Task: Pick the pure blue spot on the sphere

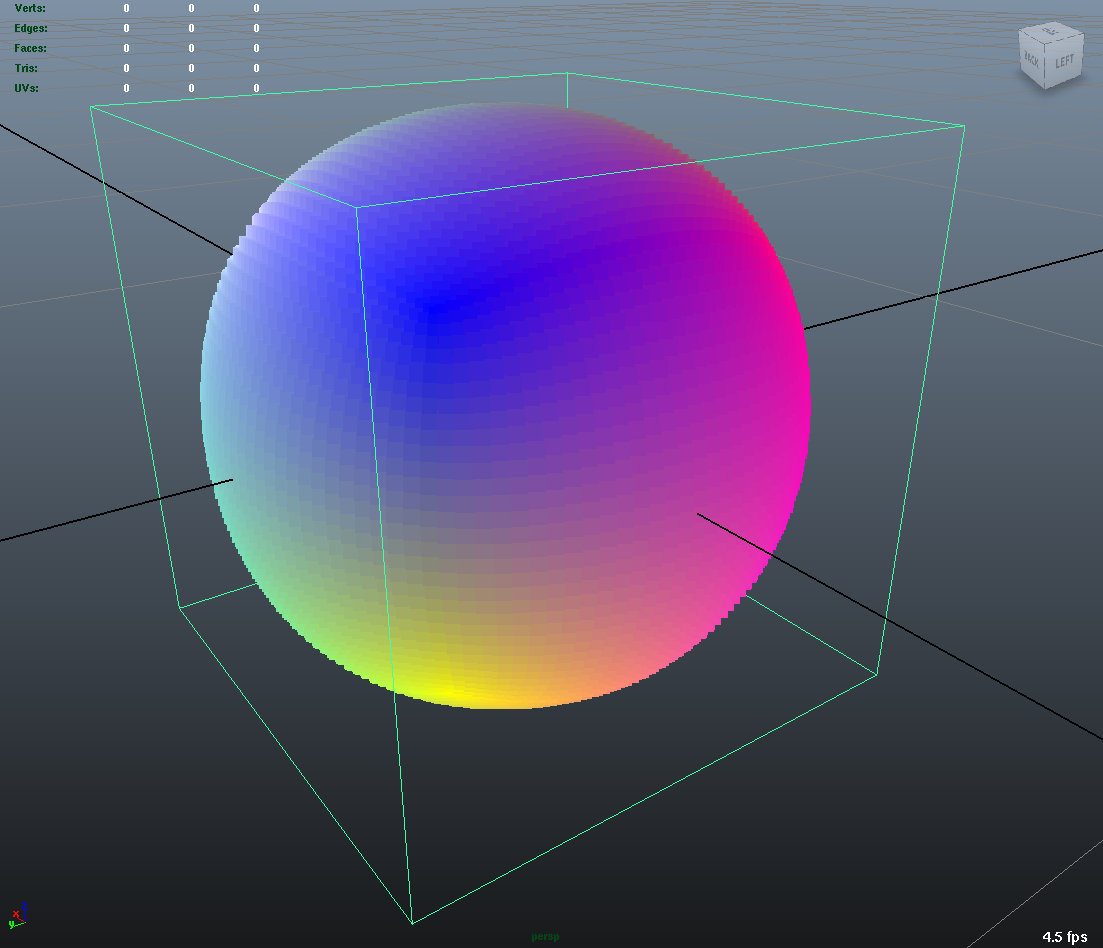Action: pyautogui.click(x=436, y=307)
